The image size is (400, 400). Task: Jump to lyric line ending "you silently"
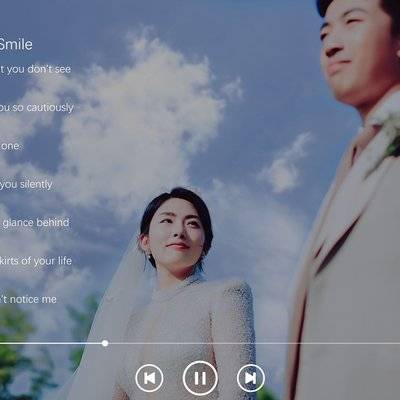point(26,184)
